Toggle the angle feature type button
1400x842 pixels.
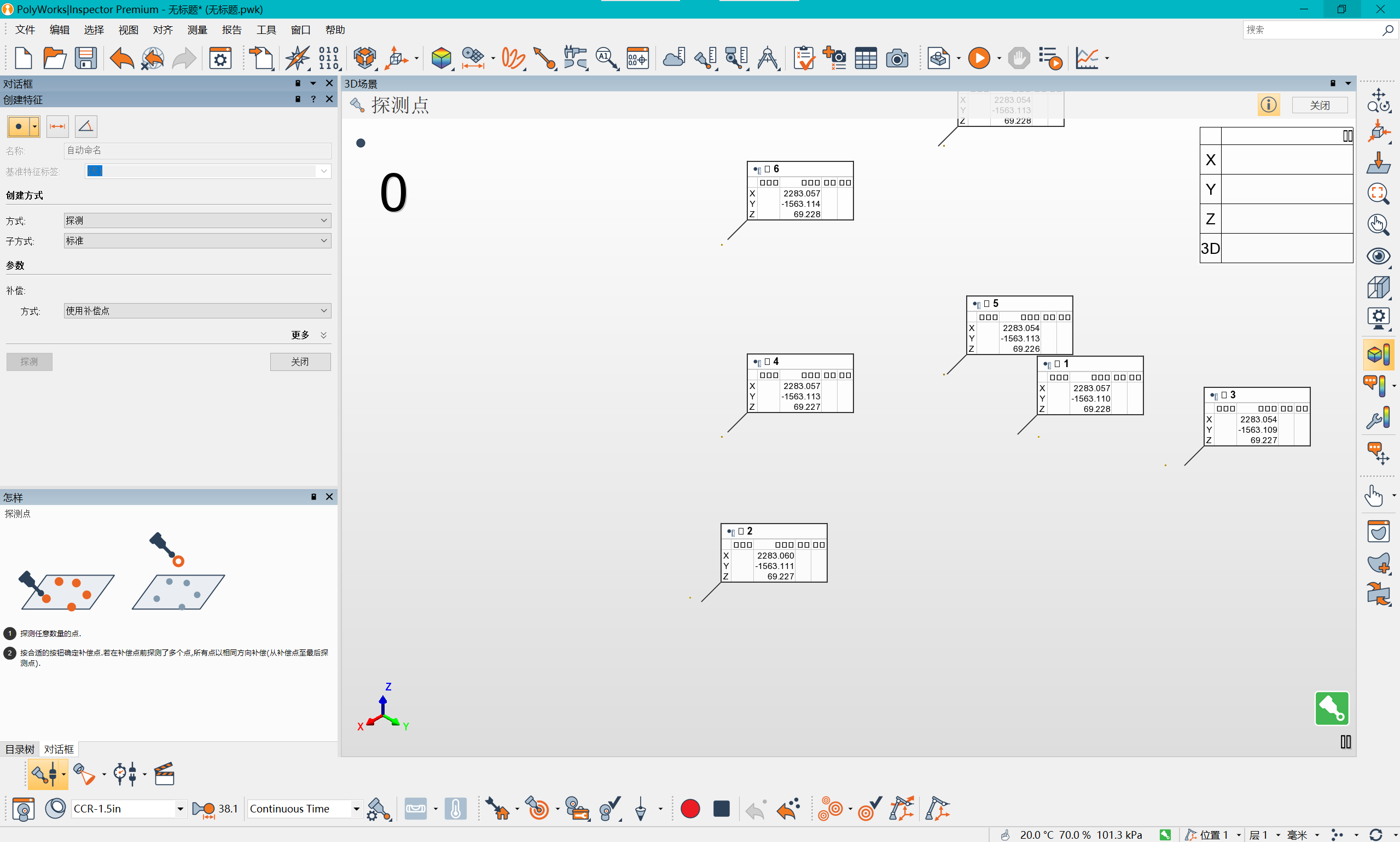[86, 126]
